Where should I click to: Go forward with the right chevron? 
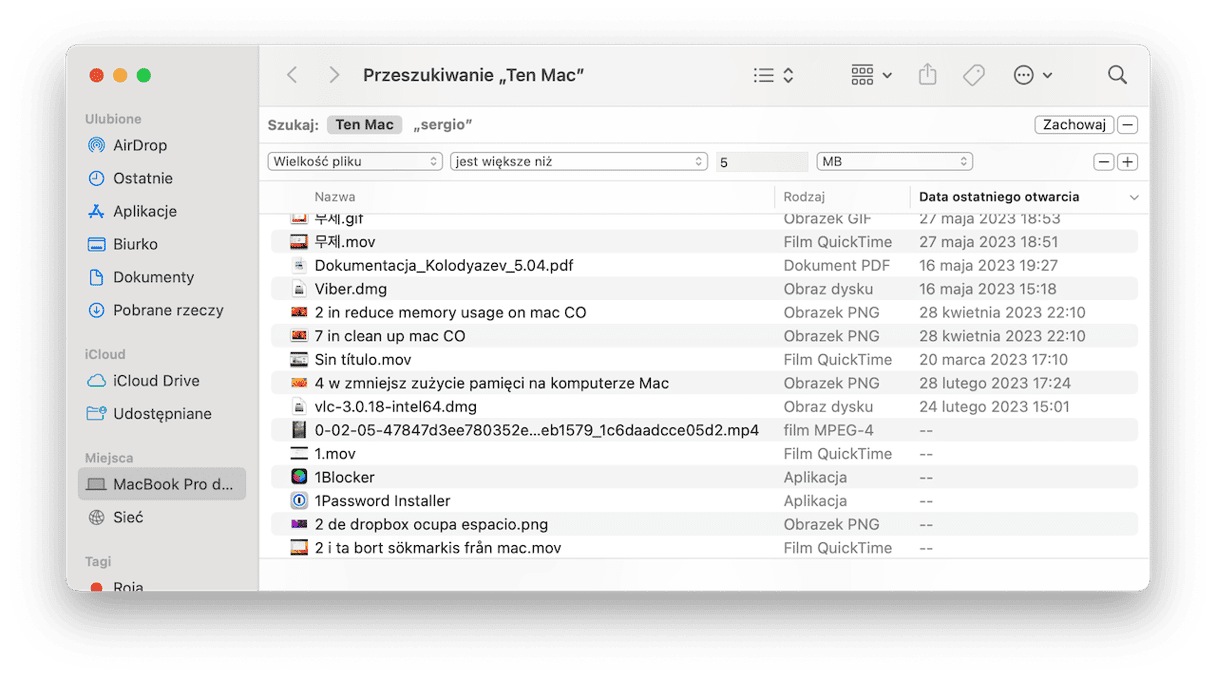click(334, 75)
